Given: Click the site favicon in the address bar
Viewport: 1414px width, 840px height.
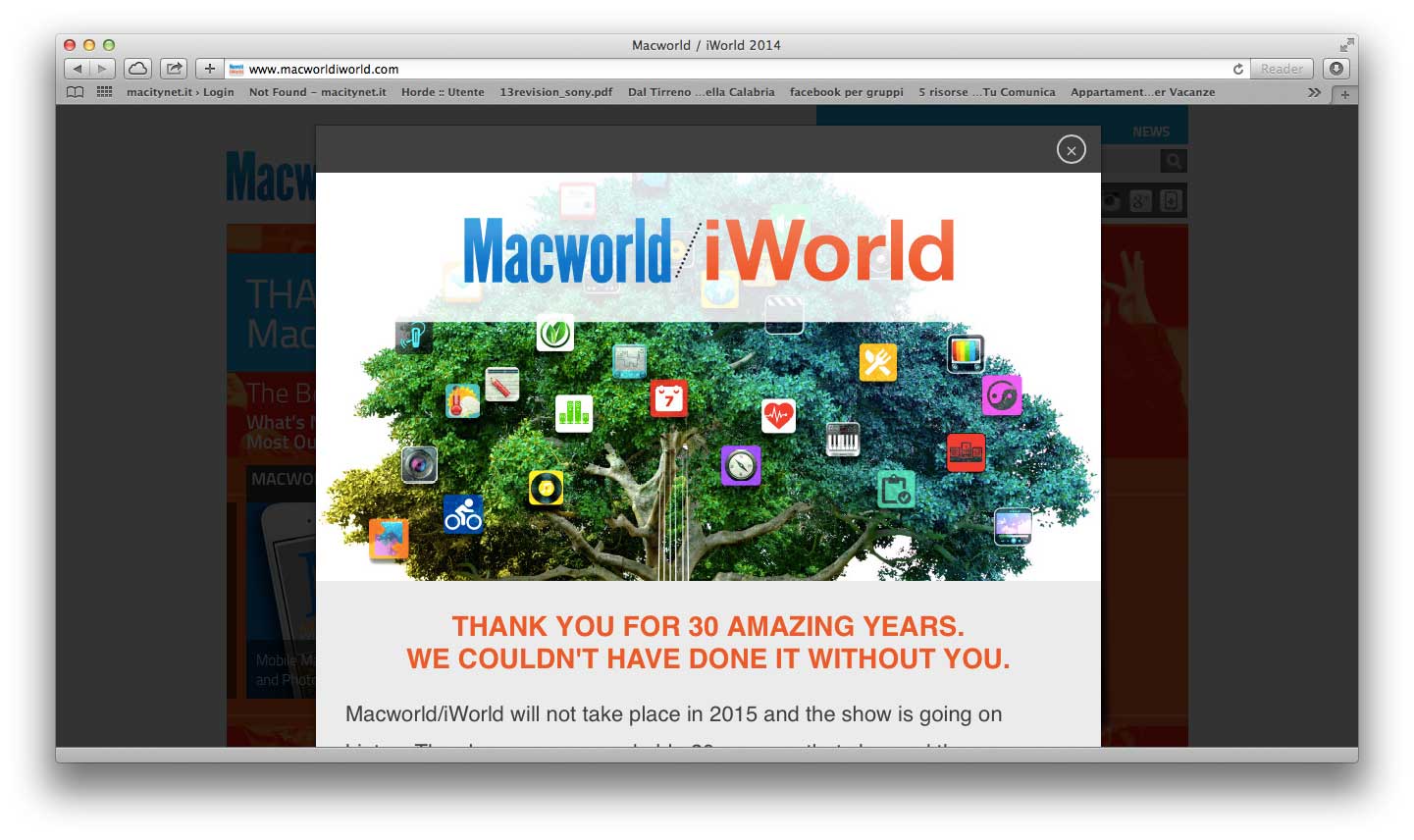Looking at the screenshot, I should pyautogui.click(x=236, y=69).
